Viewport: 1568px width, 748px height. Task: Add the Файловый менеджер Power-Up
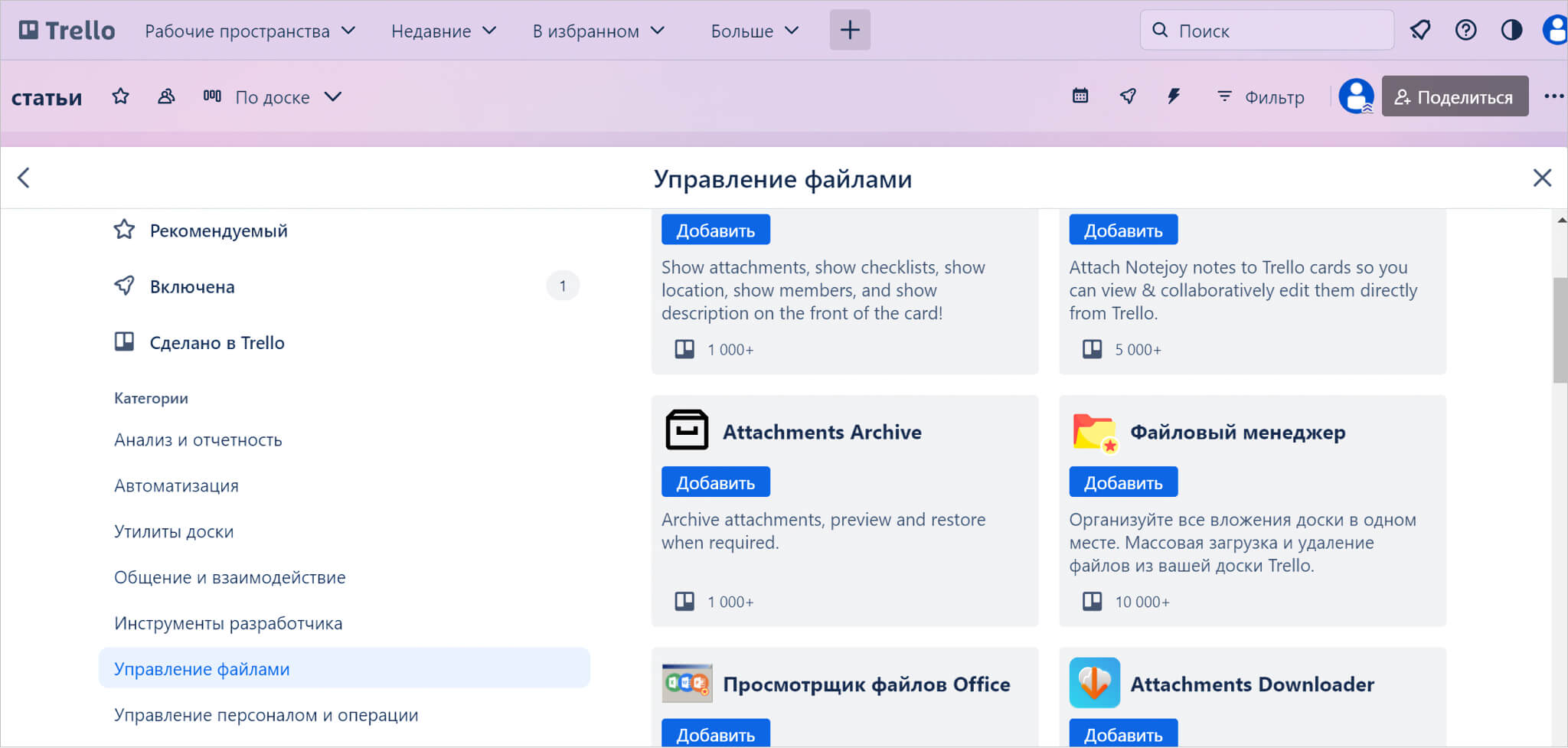point(1123,482)
